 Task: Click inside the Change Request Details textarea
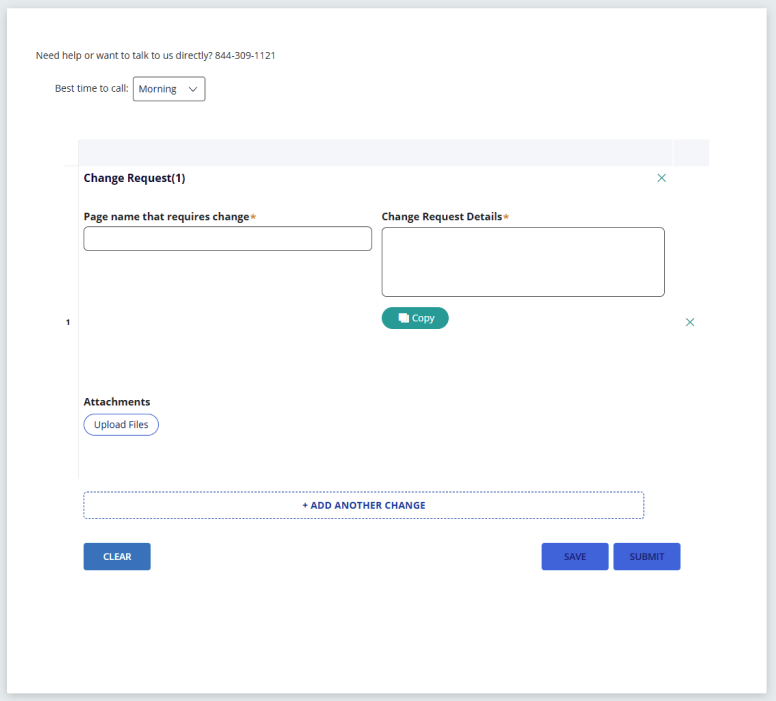pyautogui.click(x=523, y=262)
